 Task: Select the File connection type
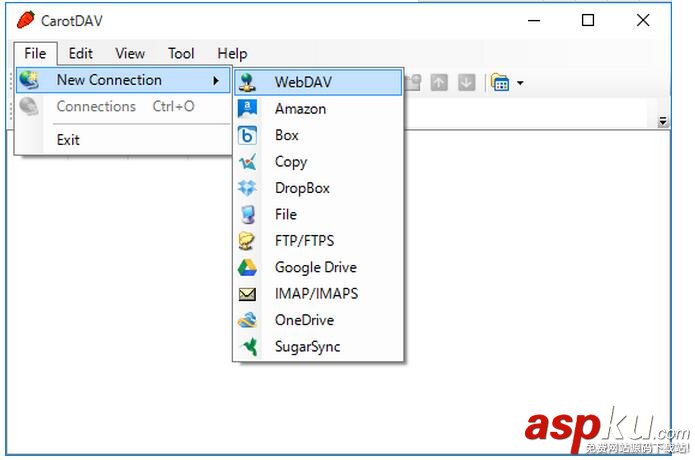click(x=318, y=214)
